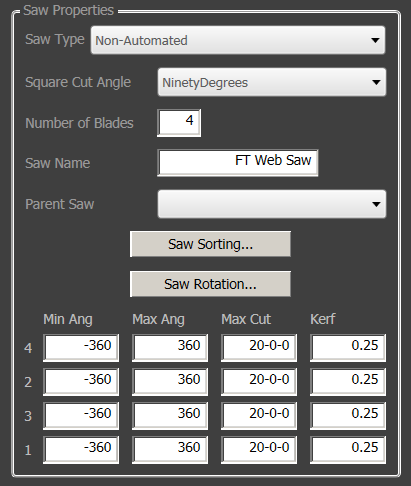Select the Number of Blades field
This screenshot has height=486, width=411.
click(x=179, y=123)
